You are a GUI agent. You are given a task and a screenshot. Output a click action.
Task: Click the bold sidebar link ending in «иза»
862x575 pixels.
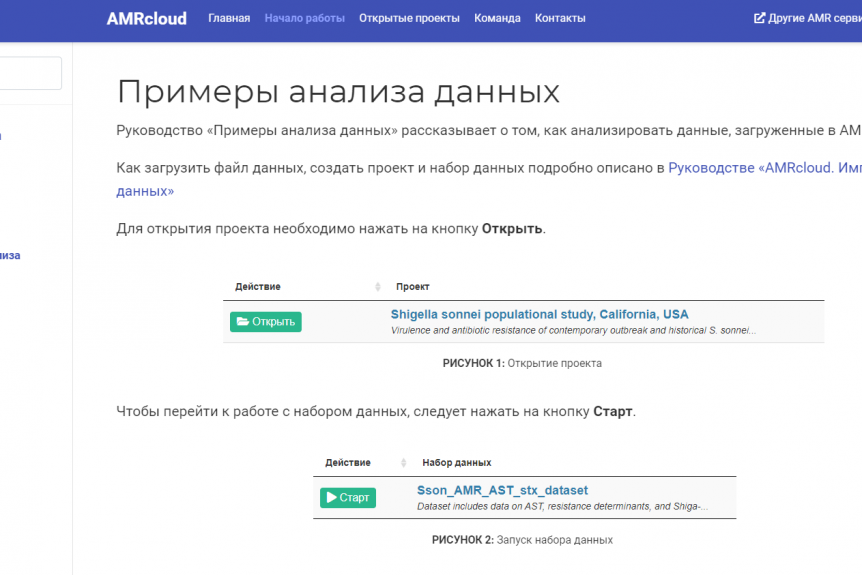pyautogui.click(x=10, y=255)
